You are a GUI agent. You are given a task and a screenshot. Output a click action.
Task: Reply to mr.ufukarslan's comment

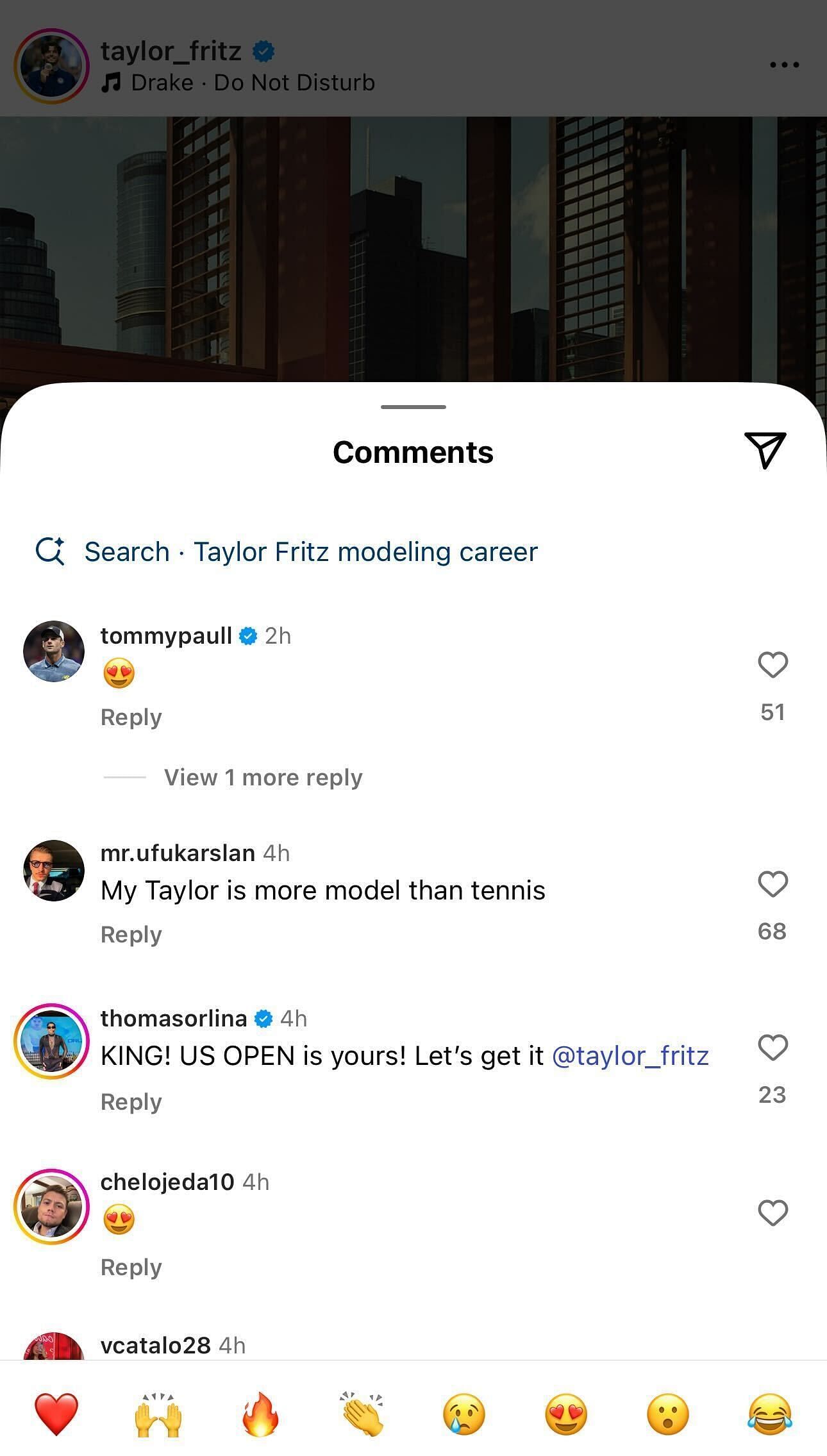pyautogui.click(x=131, y=935)
